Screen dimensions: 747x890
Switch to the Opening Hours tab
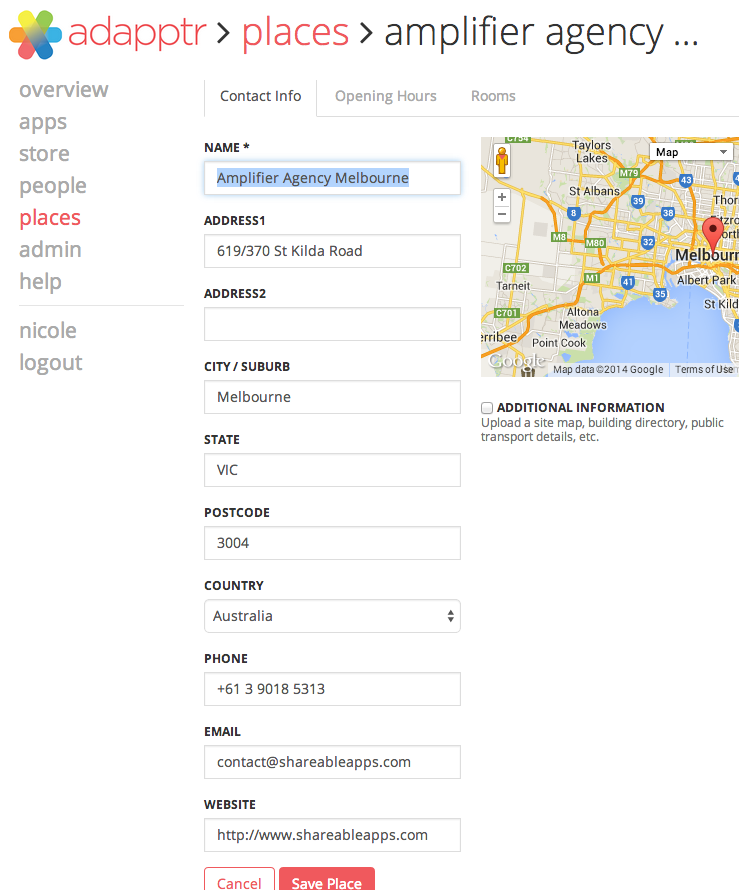(385, 96)
